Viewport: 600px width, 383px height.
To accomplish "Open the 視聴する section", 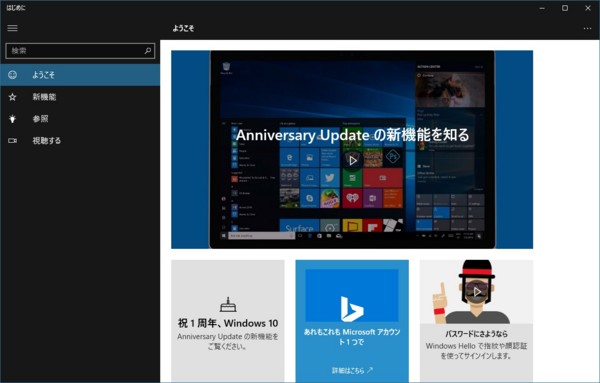I will click(x=80, y=140).
